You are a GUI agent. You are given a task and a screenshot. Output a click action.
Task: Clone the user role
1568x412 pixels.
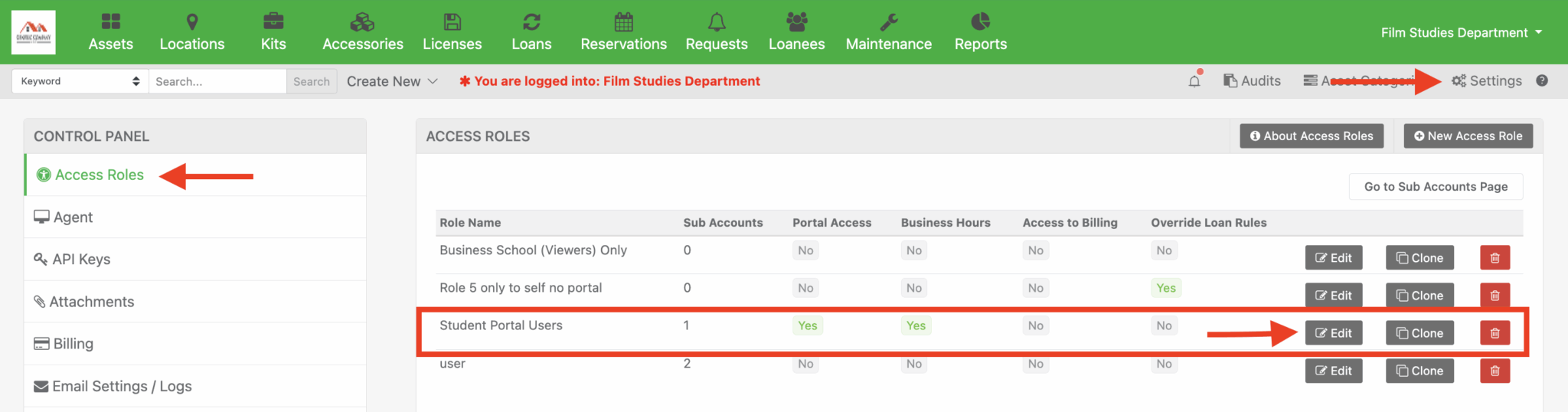[1419, 371]
